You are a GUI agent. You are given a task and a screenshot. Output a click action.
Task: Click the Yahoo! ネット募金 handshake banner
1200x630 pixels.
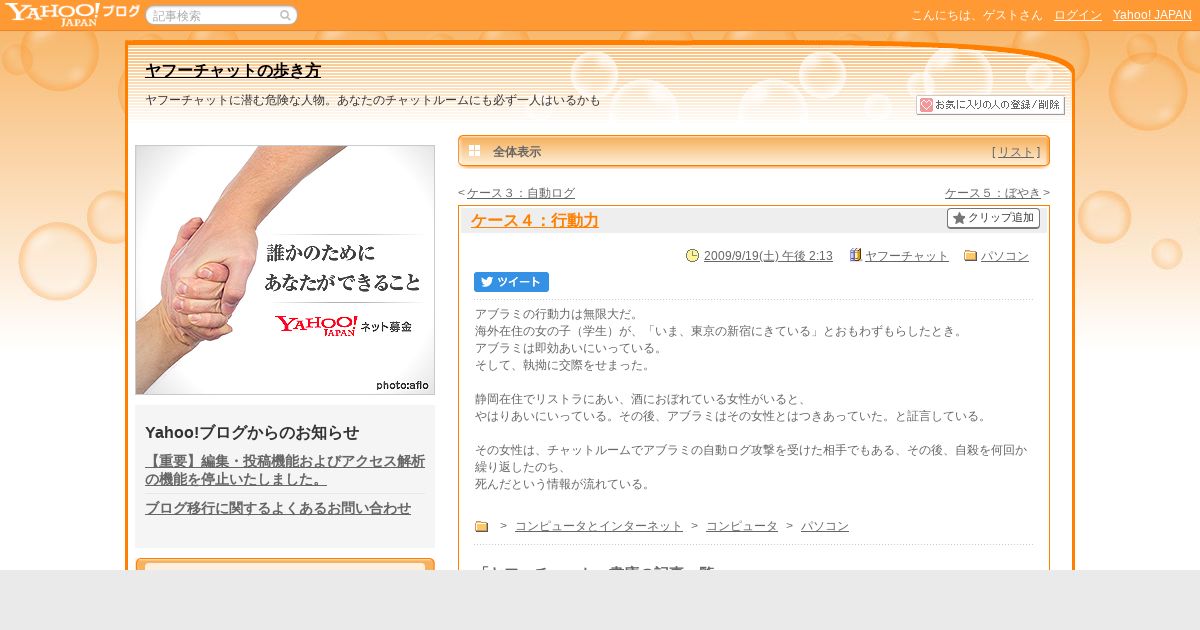pos(285,270)
